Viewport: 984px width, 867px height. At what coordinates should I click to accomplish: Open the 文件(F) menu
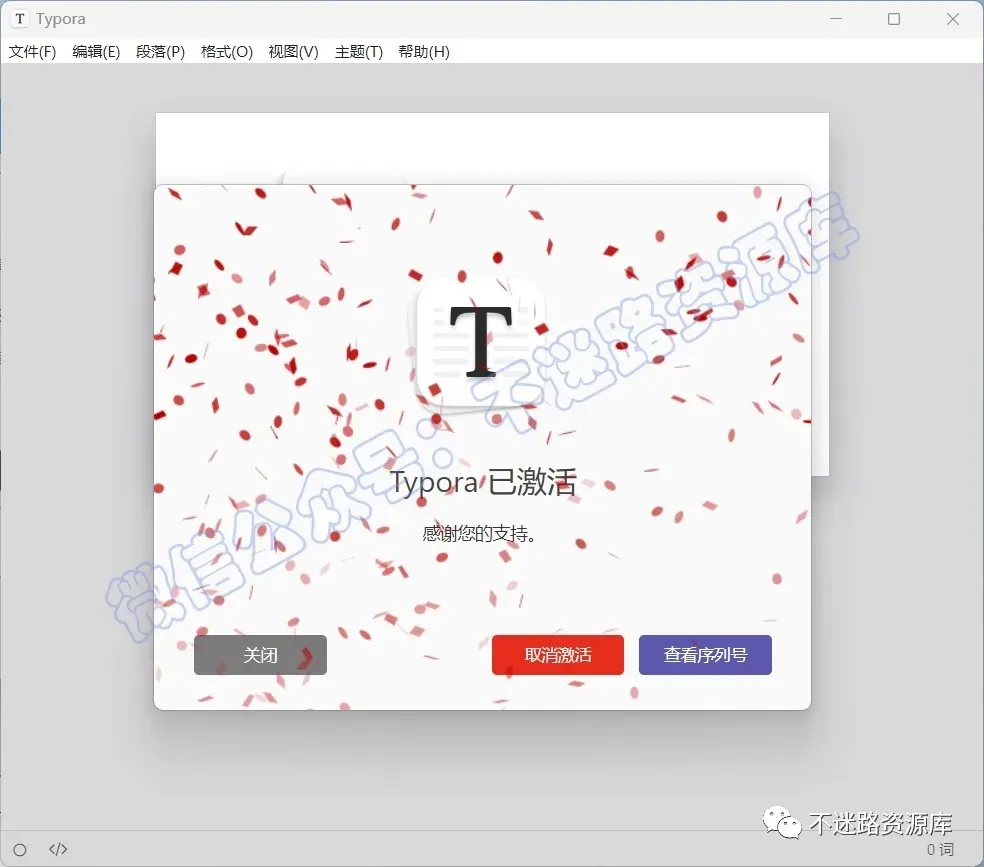click(x=33, y=51)
